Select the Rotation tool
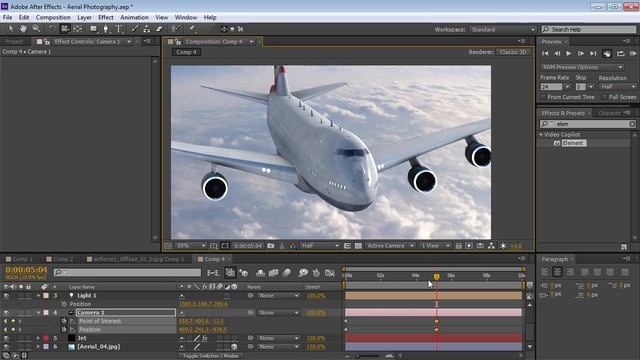The height and width of the screenshot is (360, 640). (x=51, y=29)
